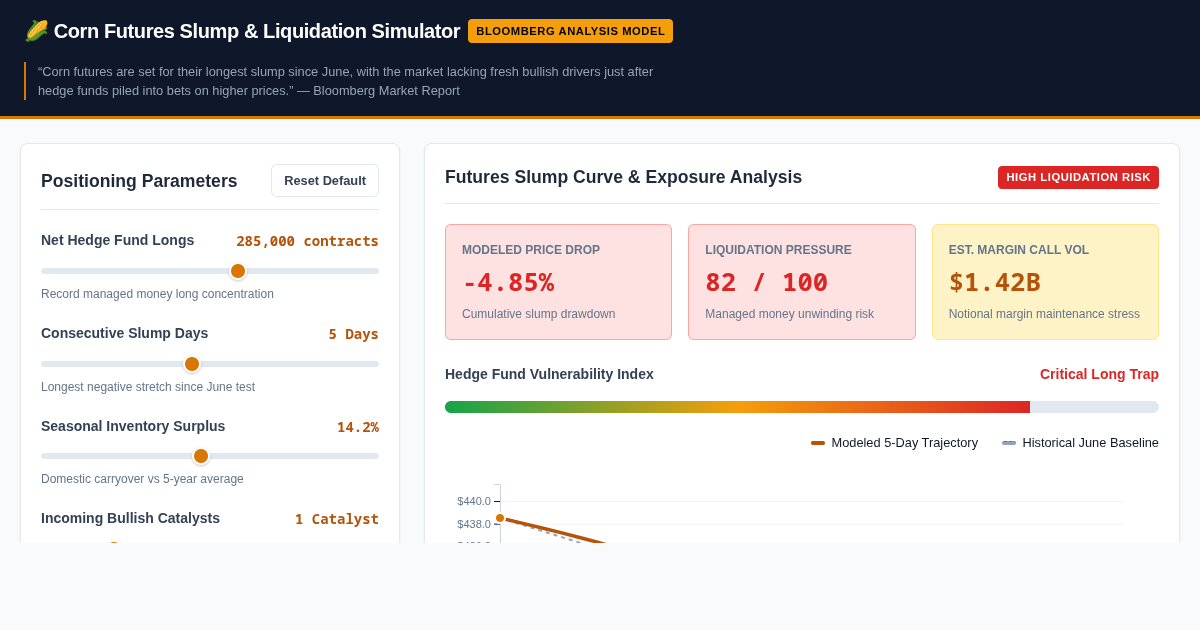This screenshot has height=630, width=1200.
Task: Click the Consecutive Slump Days label
Action: [x=124, y=333]
